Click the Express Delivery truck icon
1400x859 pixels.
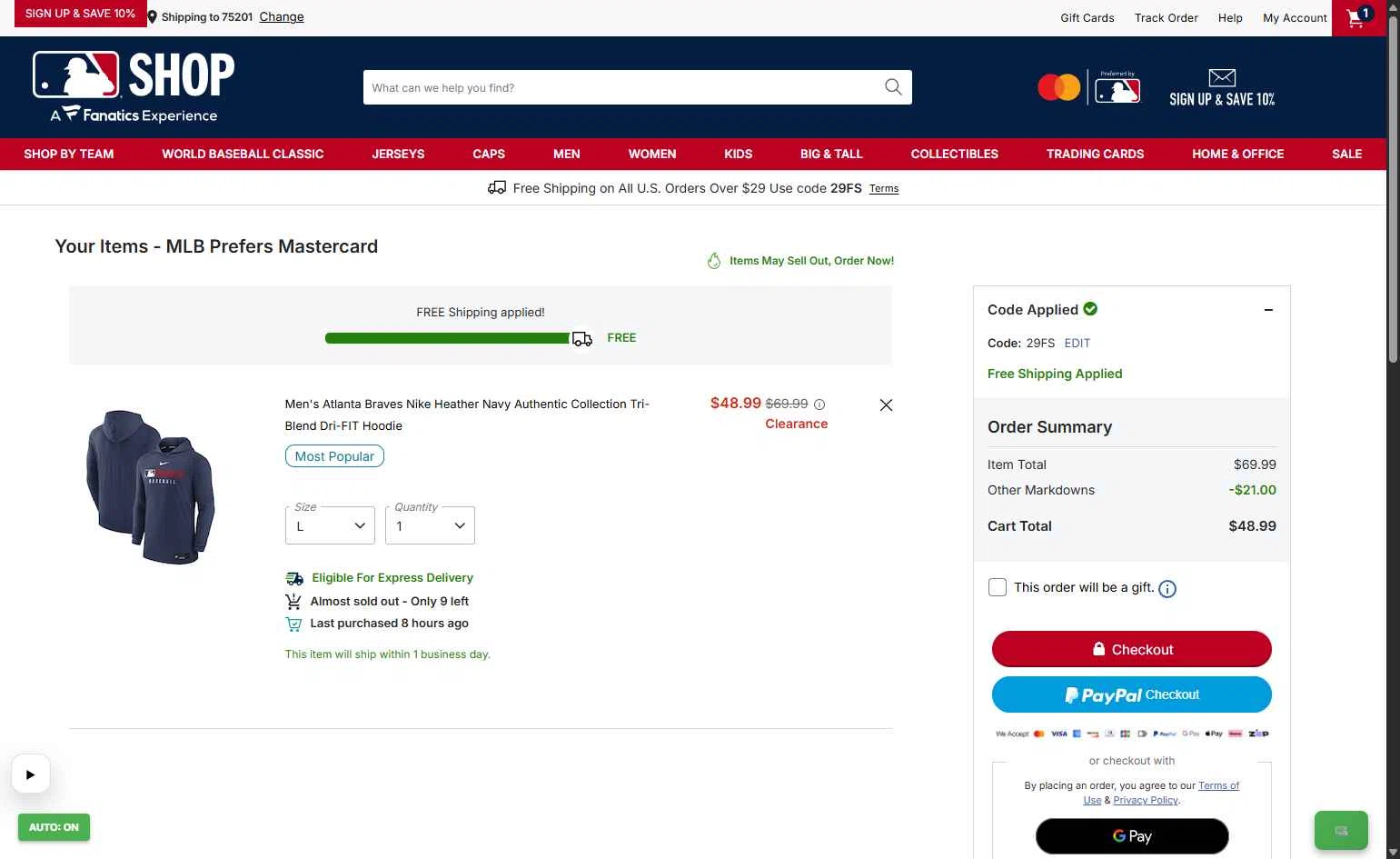pyautogui.click(x=294, y=578)
